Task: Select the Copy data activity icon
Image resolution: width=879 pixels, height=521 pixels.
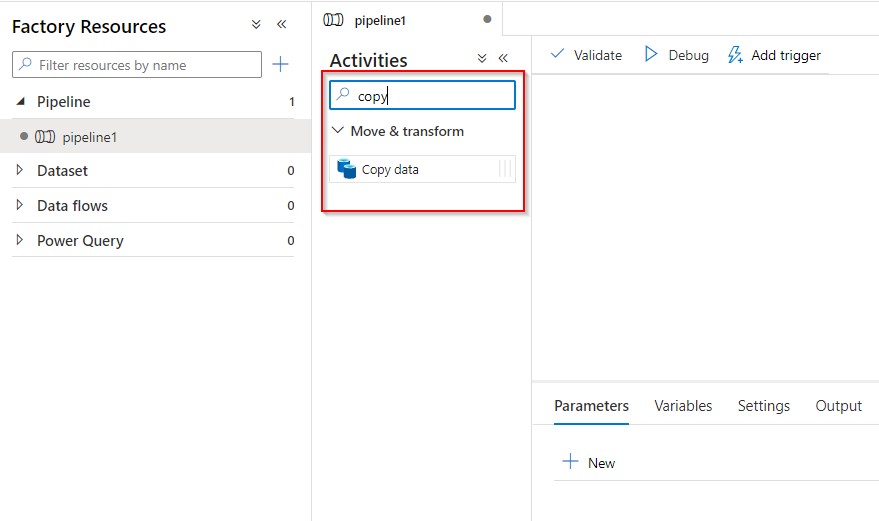Action: coord(346,169)
